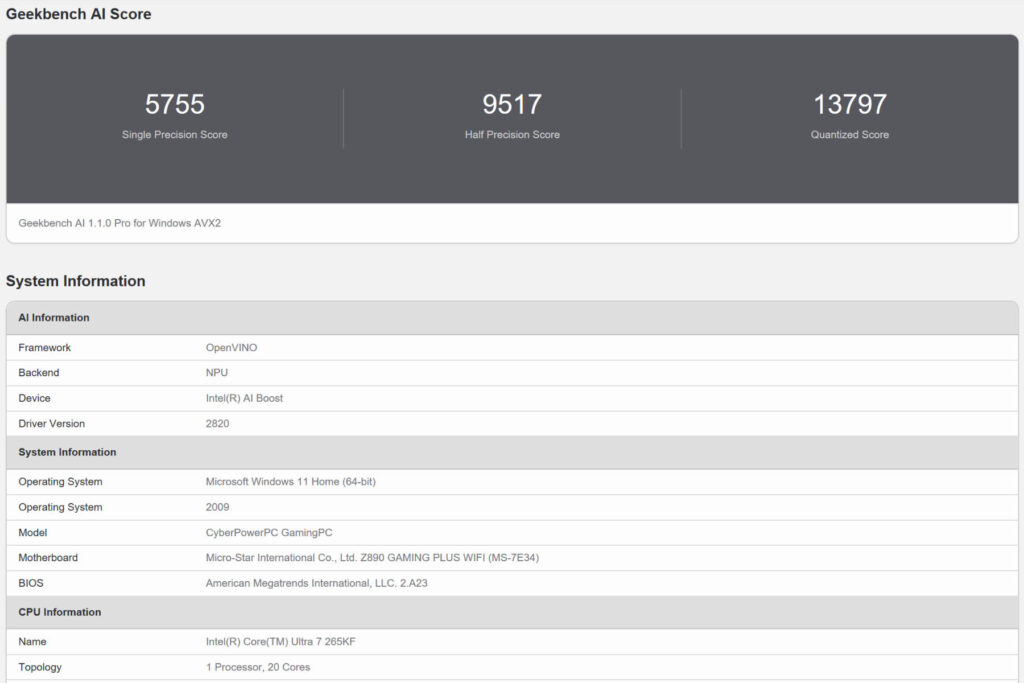
Task: Select the 13797 Quantized Score value
Action: [849, 105]
